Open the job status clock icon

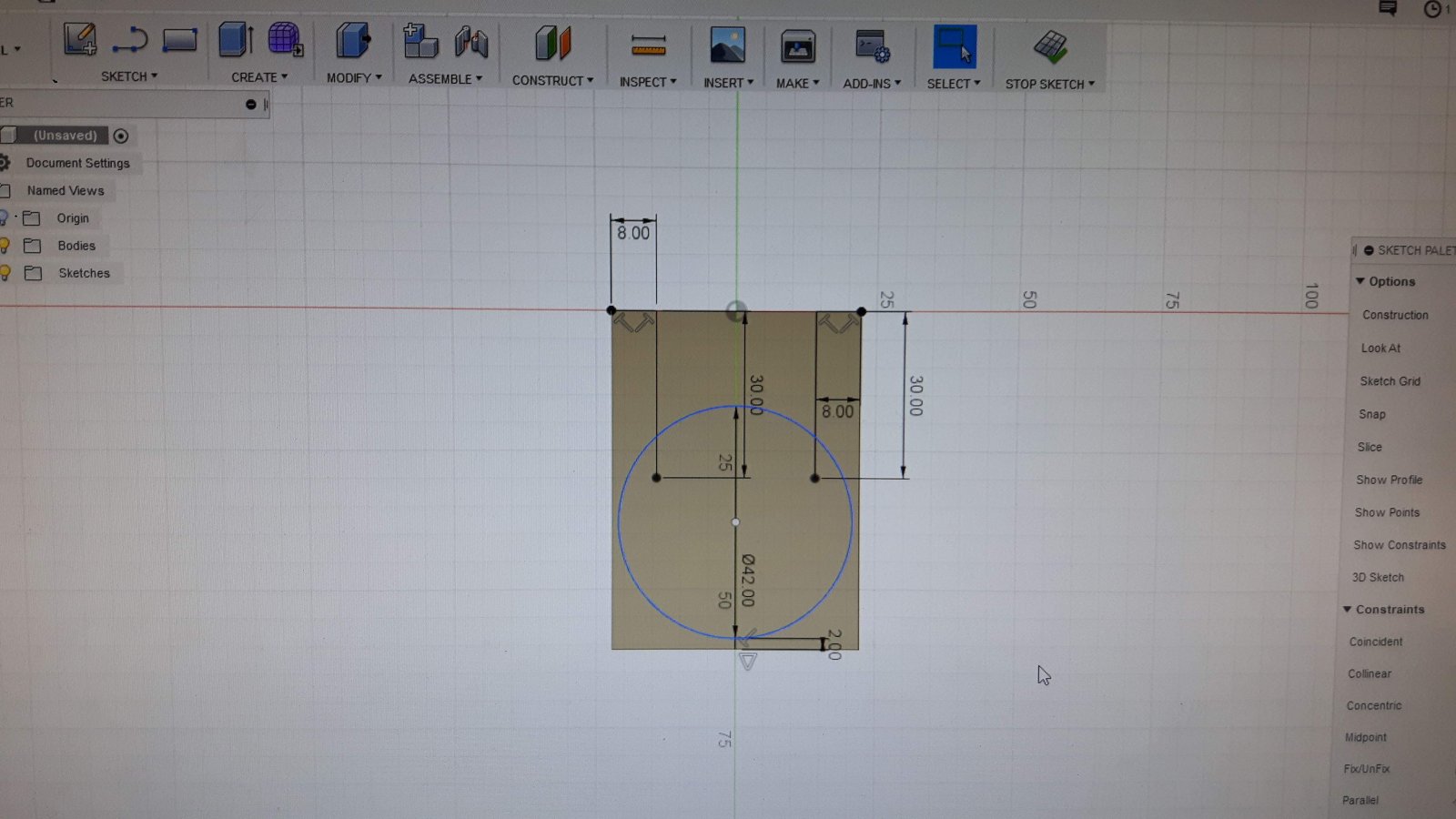(1432, 9)
